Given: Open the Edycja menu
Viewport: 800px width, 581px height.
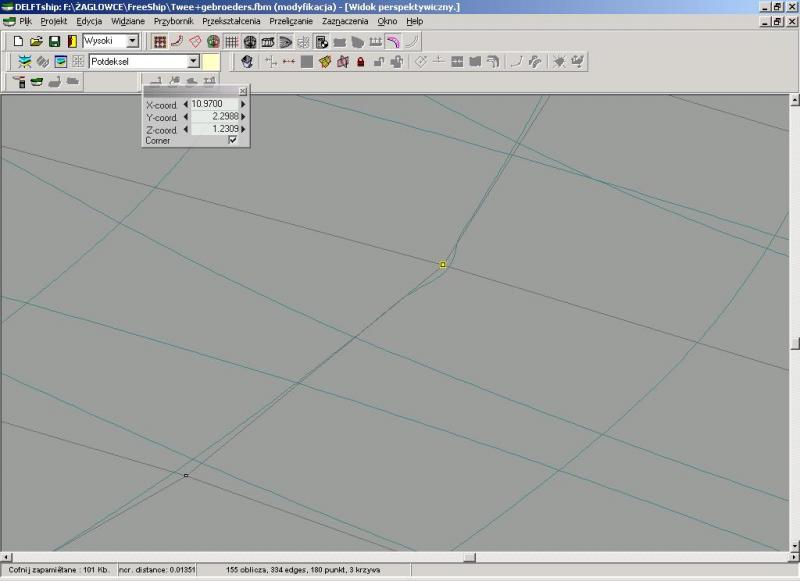Looking at the screenshot, I should pos(89,21).
